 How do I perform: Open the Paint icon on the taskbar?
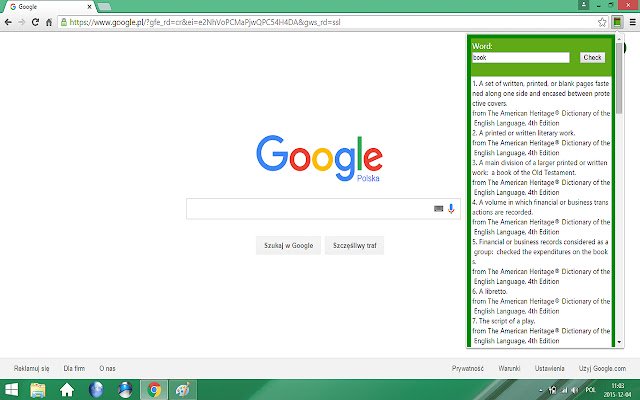183,390
